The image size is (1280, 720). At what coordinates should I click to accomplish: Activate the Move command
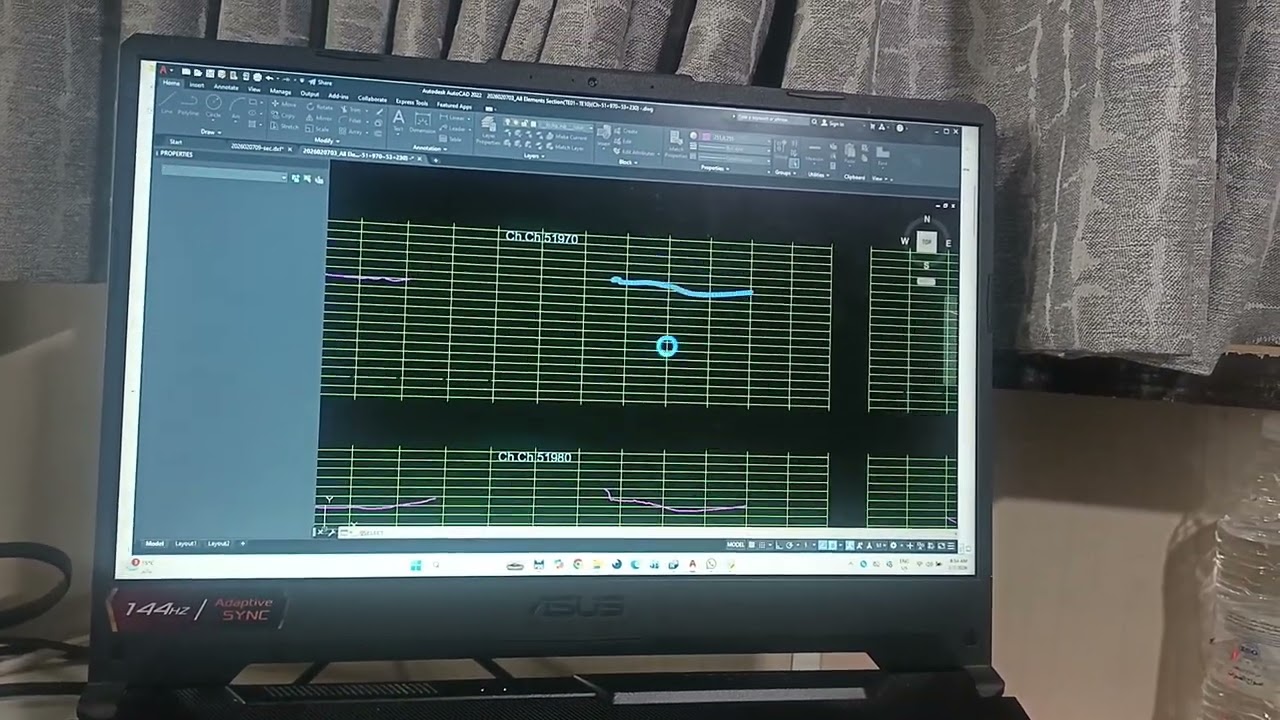pos(282,104)
